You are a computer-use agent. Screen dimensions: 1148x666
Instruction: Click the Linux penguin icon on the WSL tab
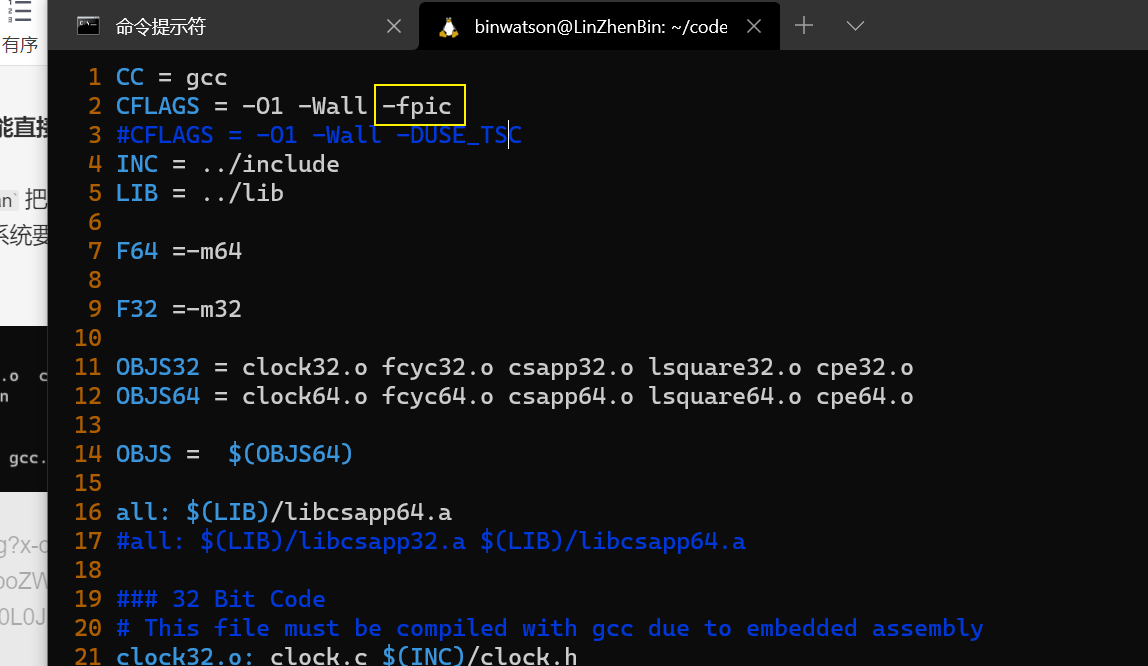tap(448, 26)
